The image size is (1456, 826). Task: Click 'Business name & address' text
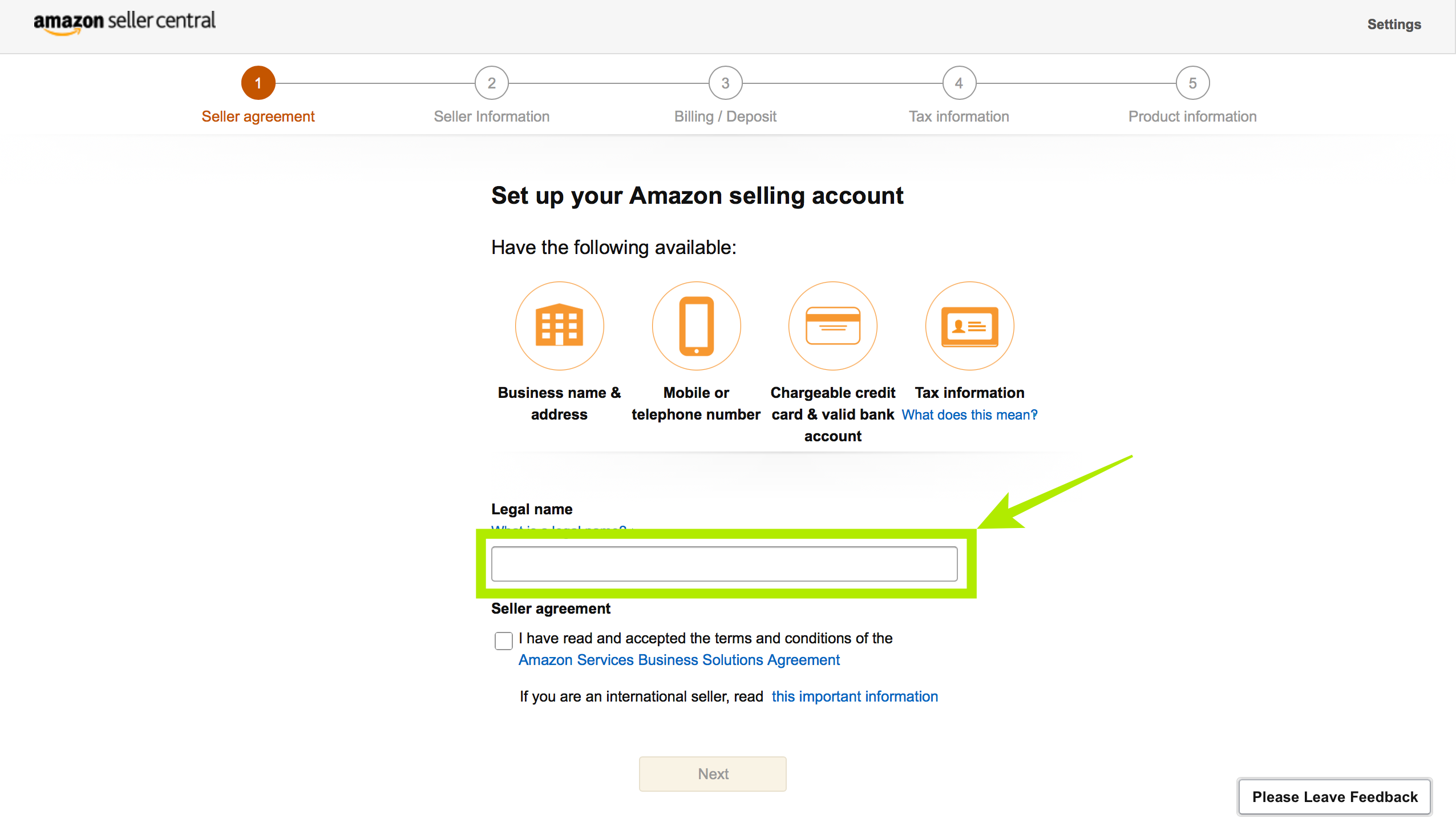pos(559,404)
